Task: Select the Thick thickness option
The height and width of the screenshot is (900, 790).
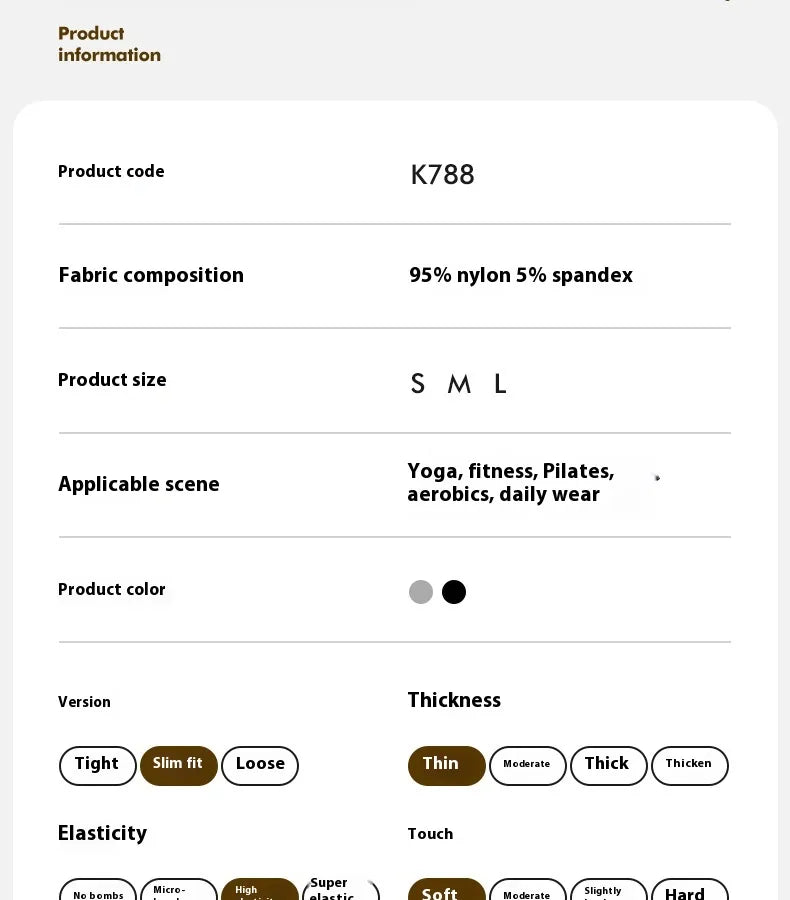Action: point(609,766)
